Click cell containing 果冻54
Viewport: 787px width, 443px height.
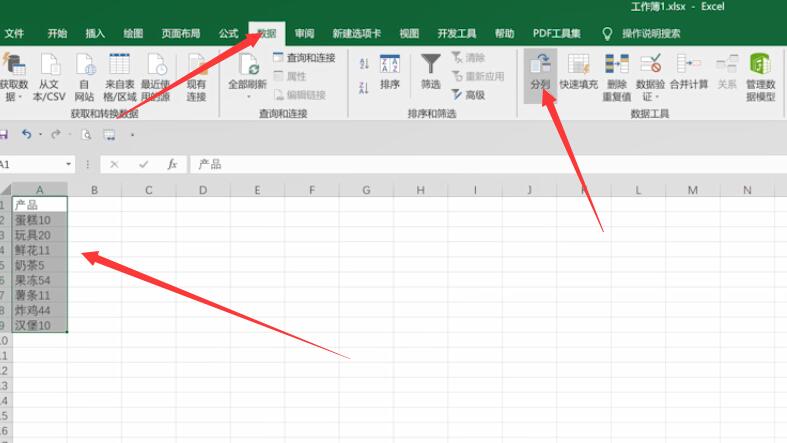click(x=40, y=280)
